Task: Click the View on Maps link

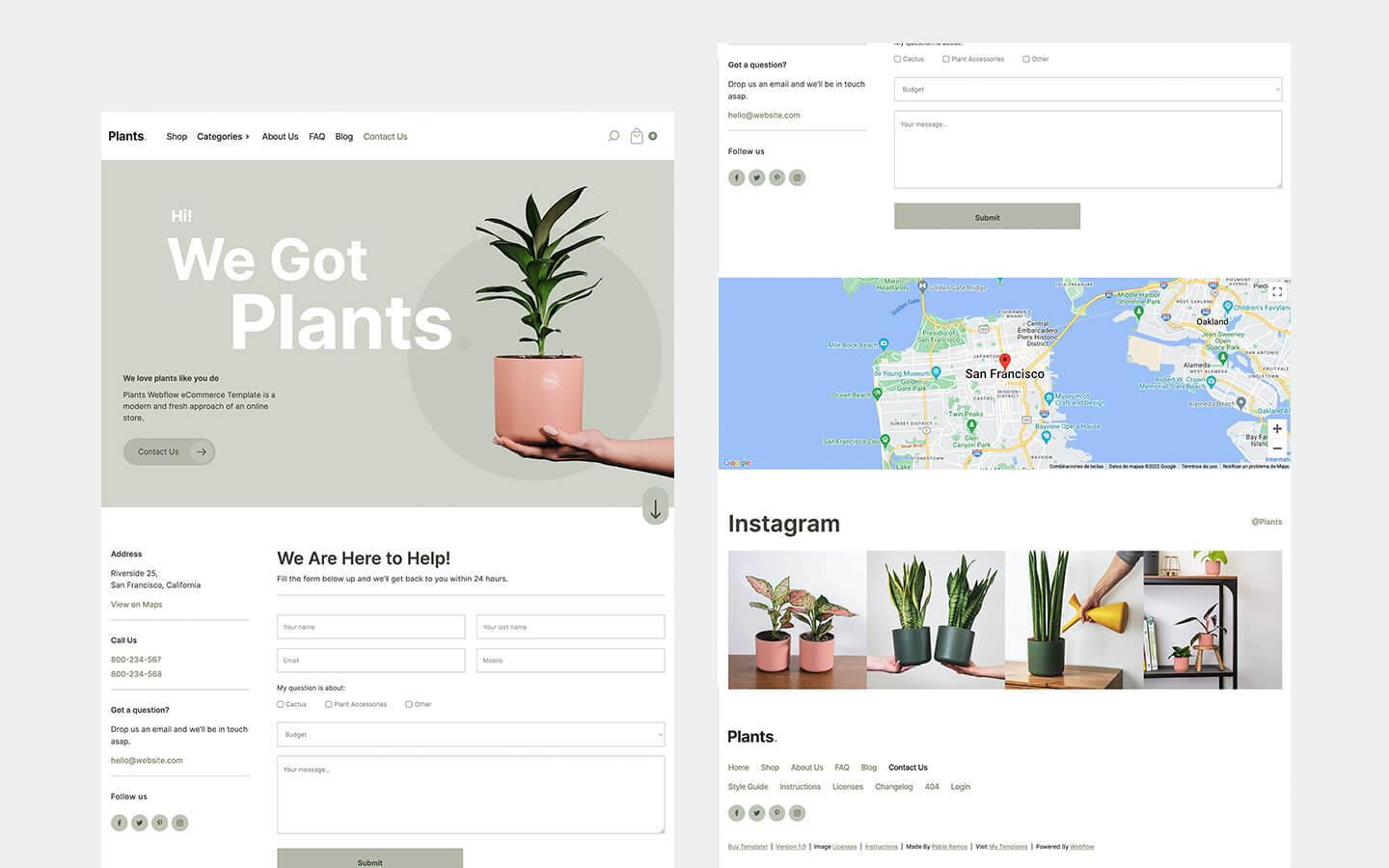Action: [136, 604]
